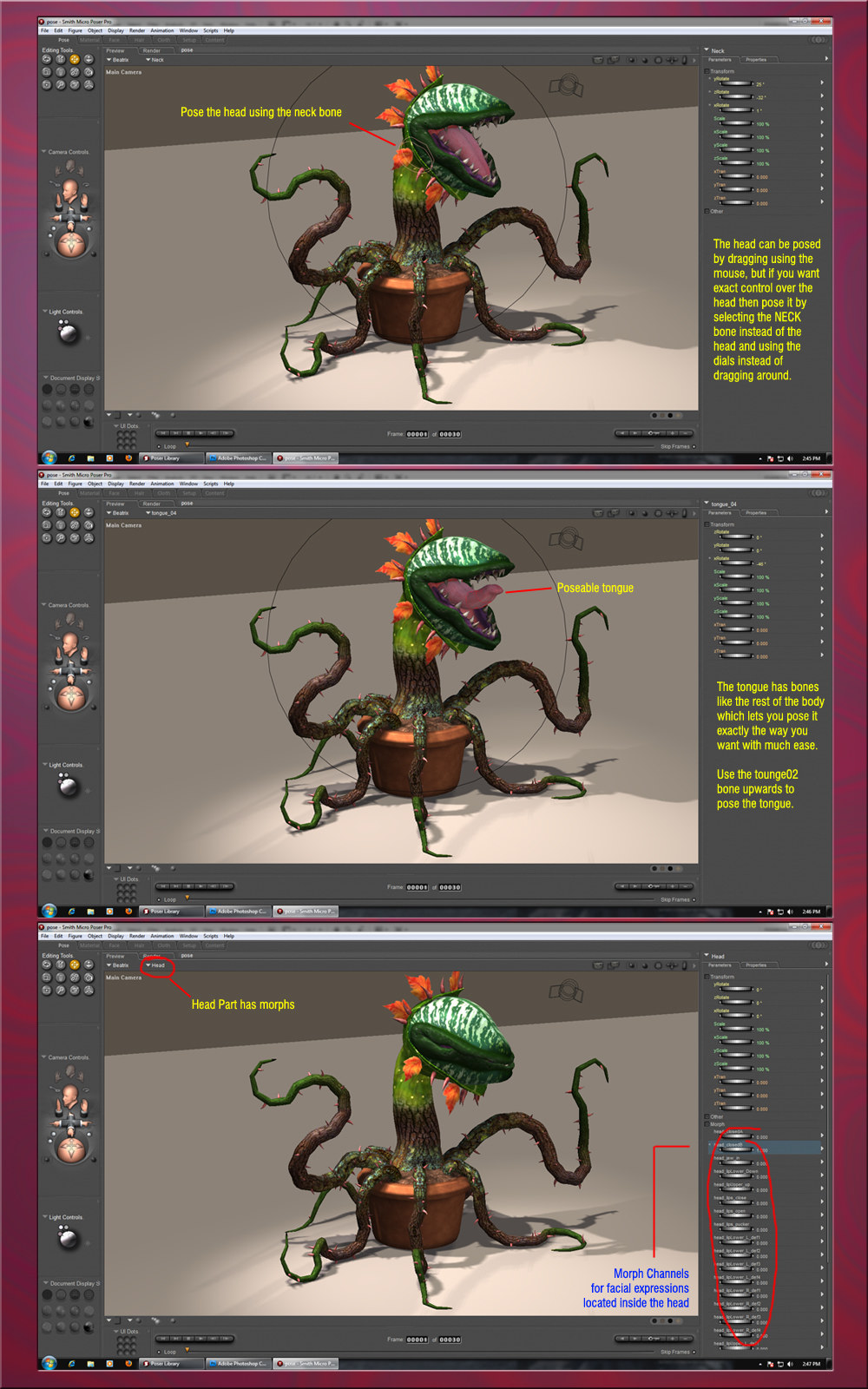Image resolution: width=868 pixels, height=1389 pixels.
Task: Open the circled Head actor dropdown
Action: (x=156, y=965)
